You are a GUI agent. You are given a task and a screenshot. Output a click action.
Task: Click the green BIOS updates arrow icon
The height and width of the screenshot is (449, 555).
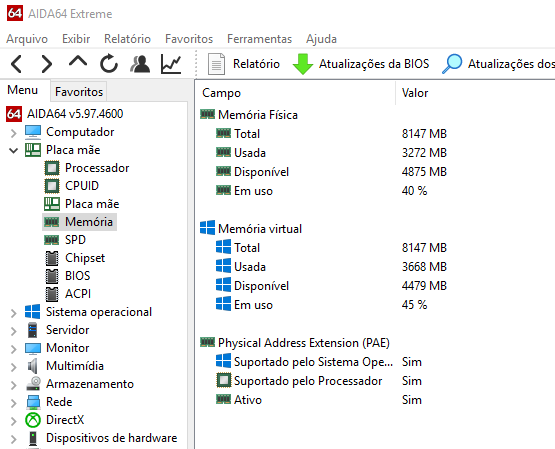coord(303,64)
